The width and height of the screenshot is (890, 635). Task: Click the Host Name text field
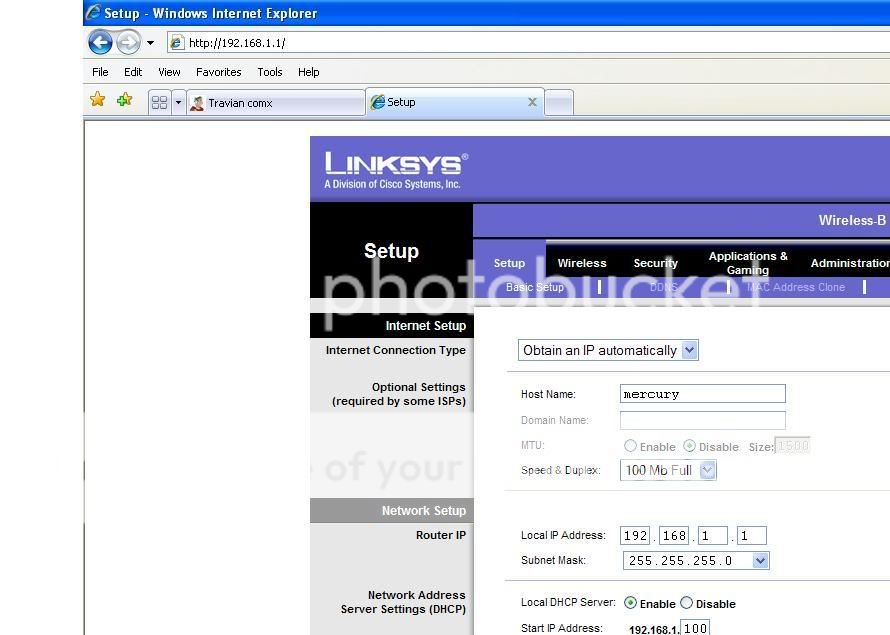coord(702,394)
